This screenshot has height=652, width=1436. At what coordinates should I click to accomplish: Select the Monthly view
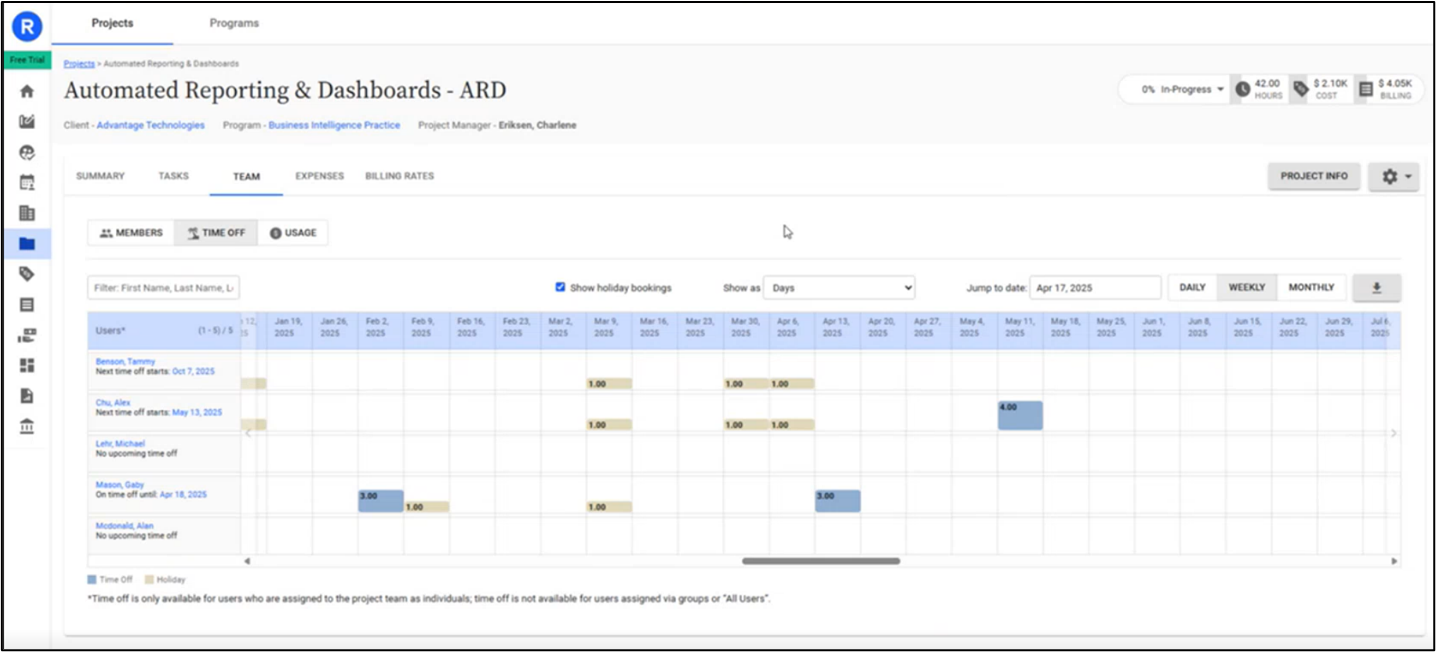[1311, 288]
